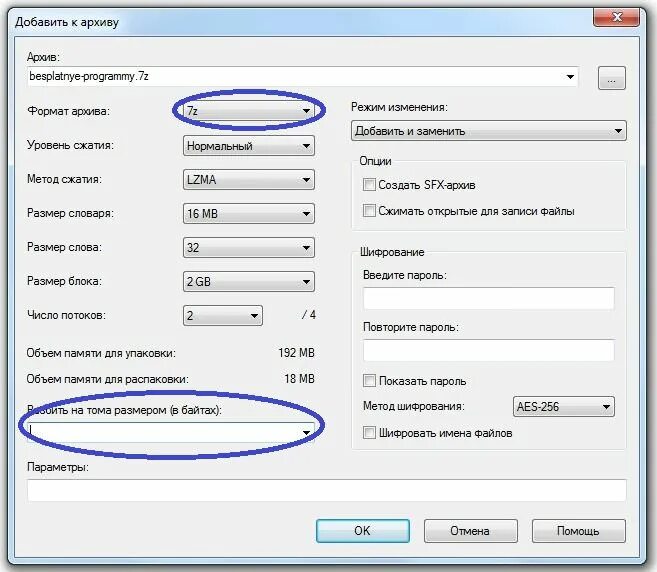Change the 16 MB dictionary size dropdown
This screenshot has height=572, width=657.
click(249, 214)
